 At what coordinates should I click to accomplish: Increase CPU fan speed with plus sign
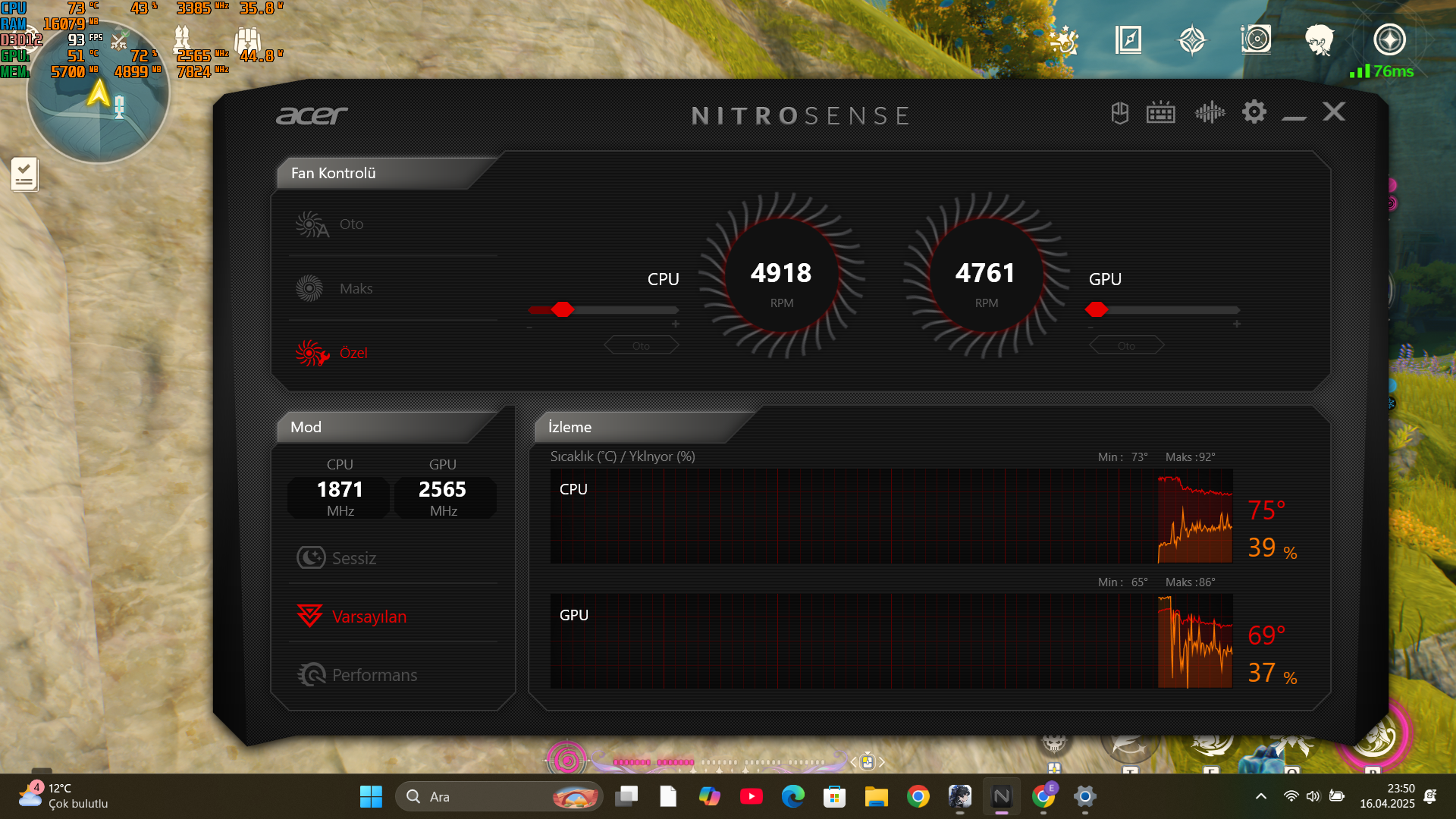[676, 324]
